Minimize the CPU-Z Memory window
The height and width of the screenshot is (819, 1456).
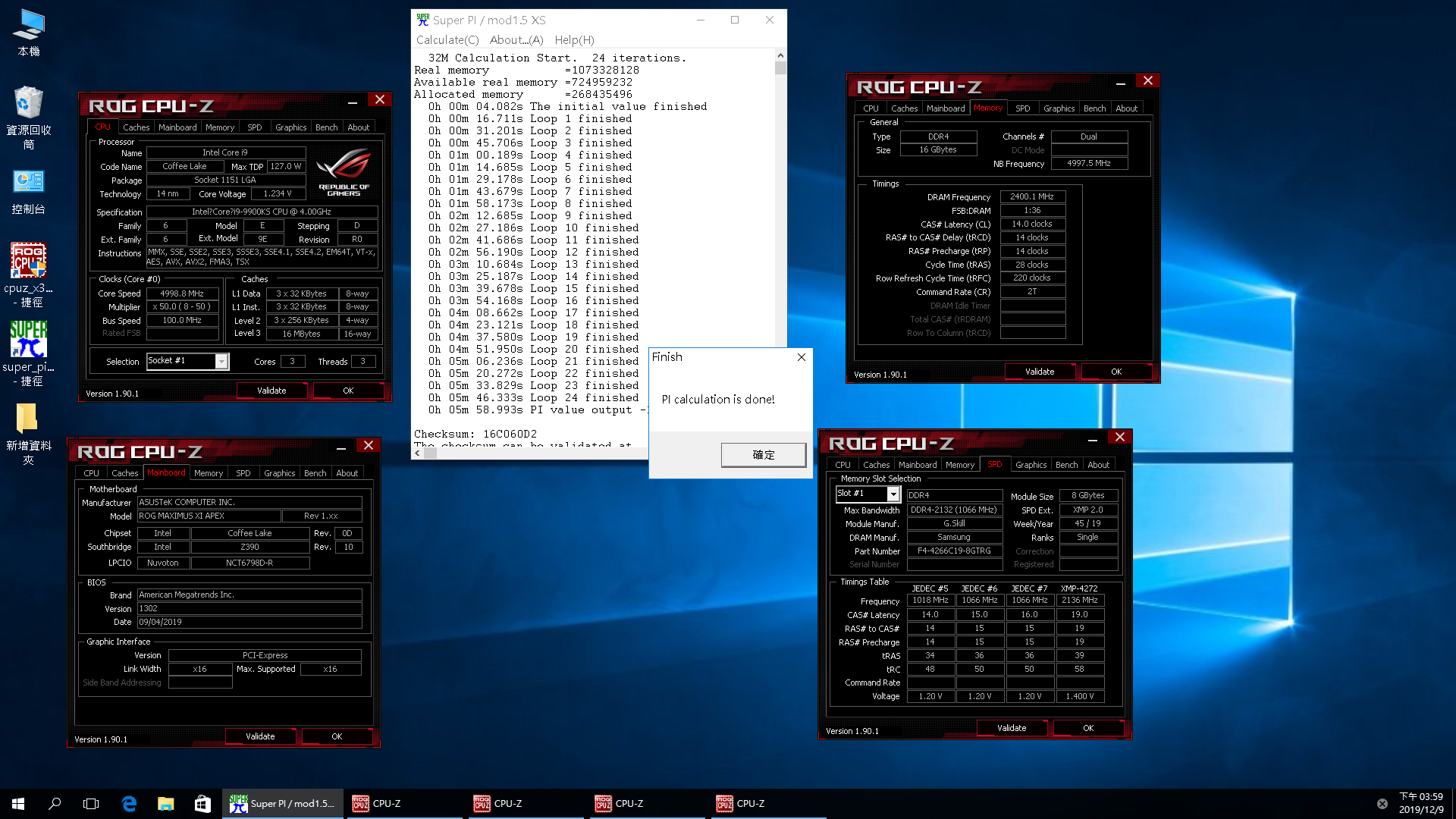pos(1121,82)
